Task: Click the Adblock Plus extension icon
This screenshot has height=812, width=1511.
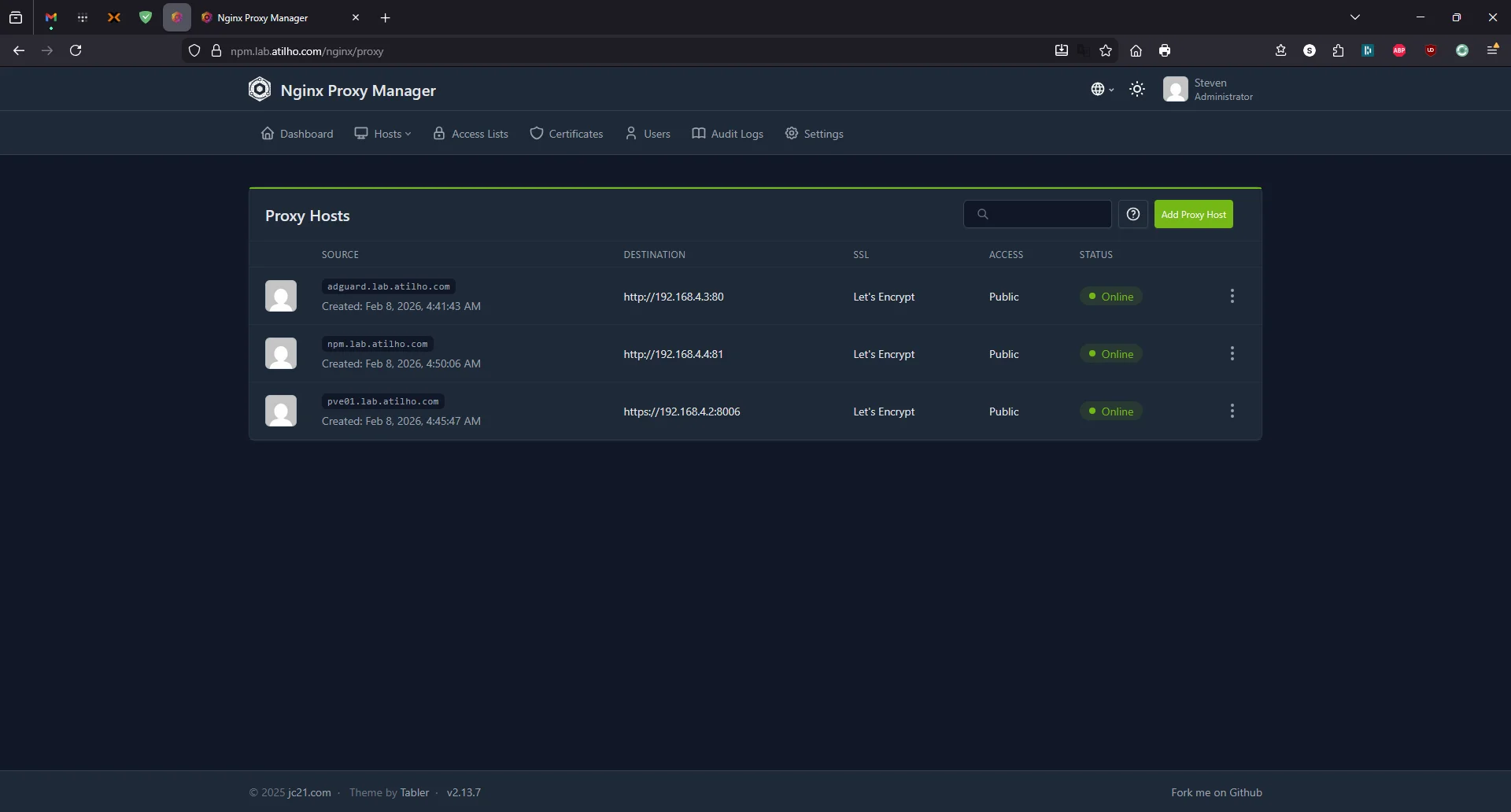Action: point(1399,50)
